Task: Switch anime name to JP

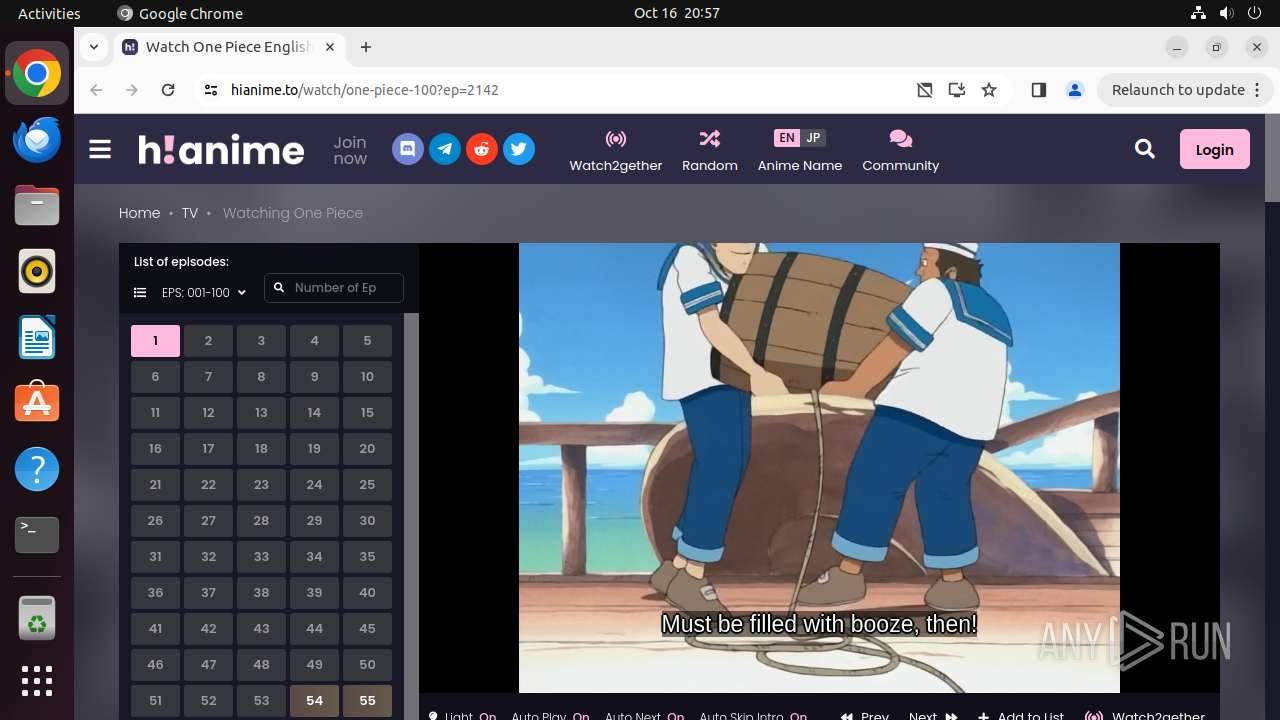Action: [813, 138]
